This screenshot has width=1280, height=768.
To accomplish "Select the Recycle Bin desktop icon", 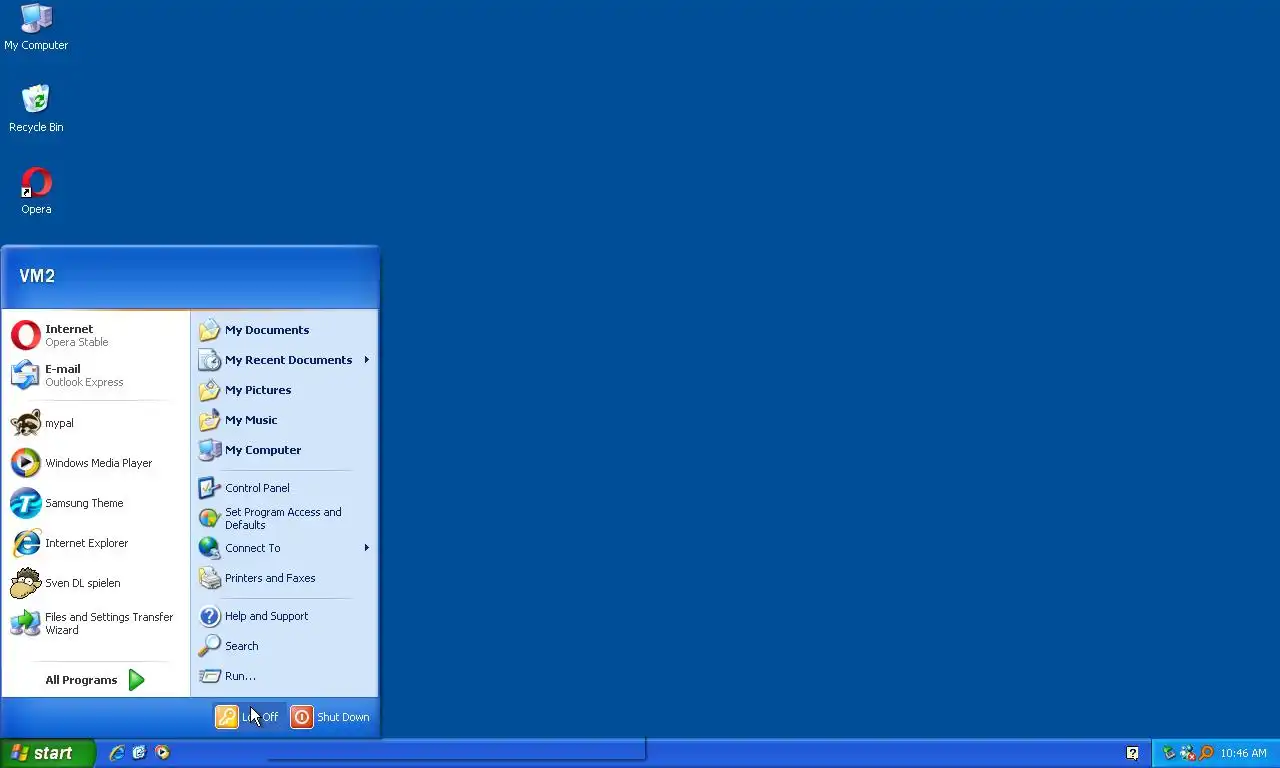I will click(36, 109).
